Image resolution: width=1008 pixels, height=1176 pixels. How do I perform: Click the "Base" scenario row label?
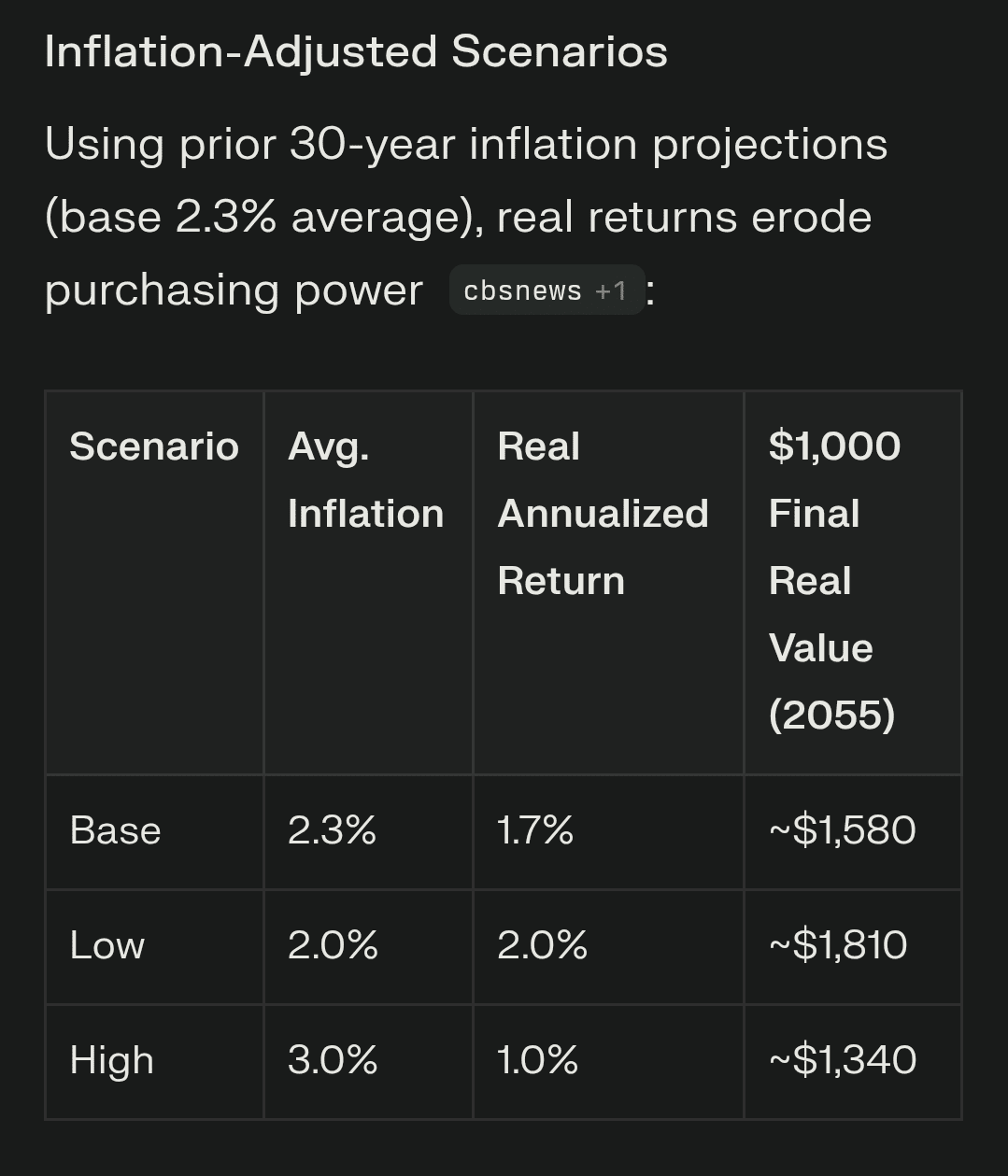click(116, 830)
